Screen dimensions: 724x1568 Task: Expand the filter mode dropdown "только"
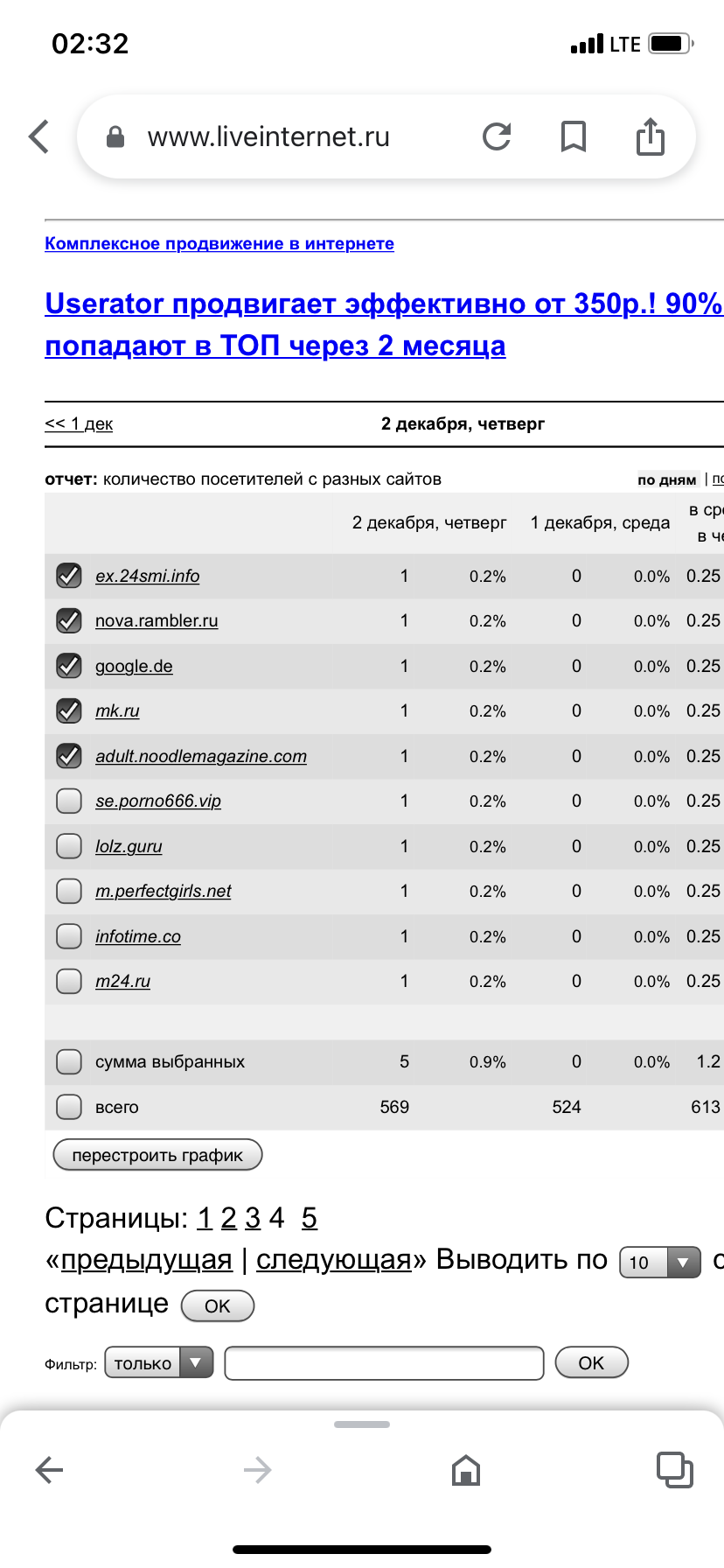158,1362
